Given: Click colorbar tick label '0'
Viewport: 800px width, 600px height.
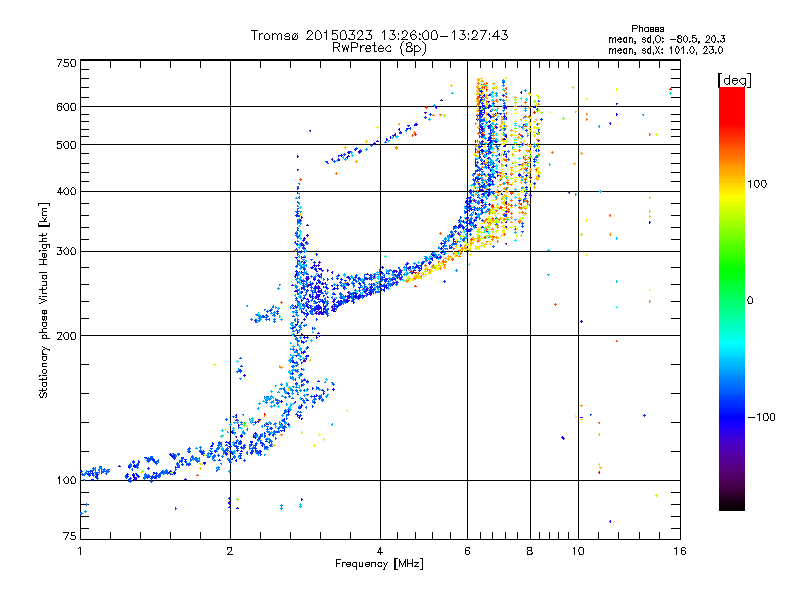Looking at the screenshot, I should click(750, 301).
